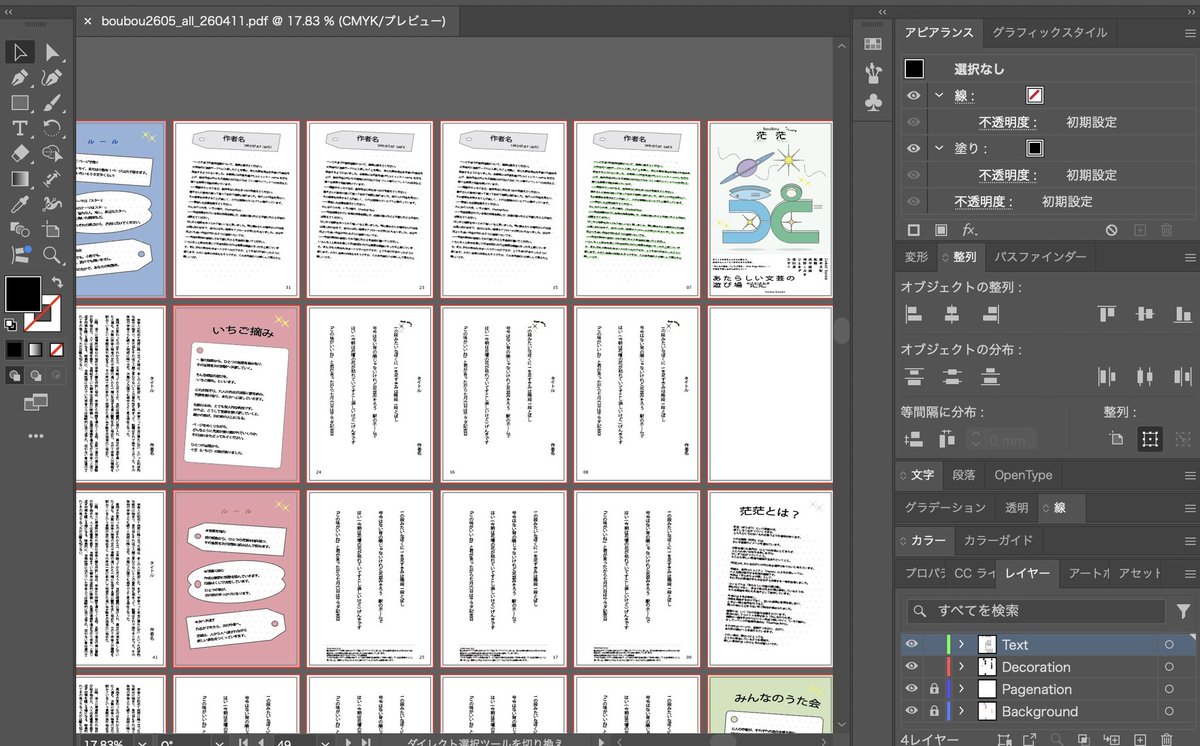This screenshot has height=746, width=1200.
Task: Select the Curvature tool
Action: coord(52,77)
